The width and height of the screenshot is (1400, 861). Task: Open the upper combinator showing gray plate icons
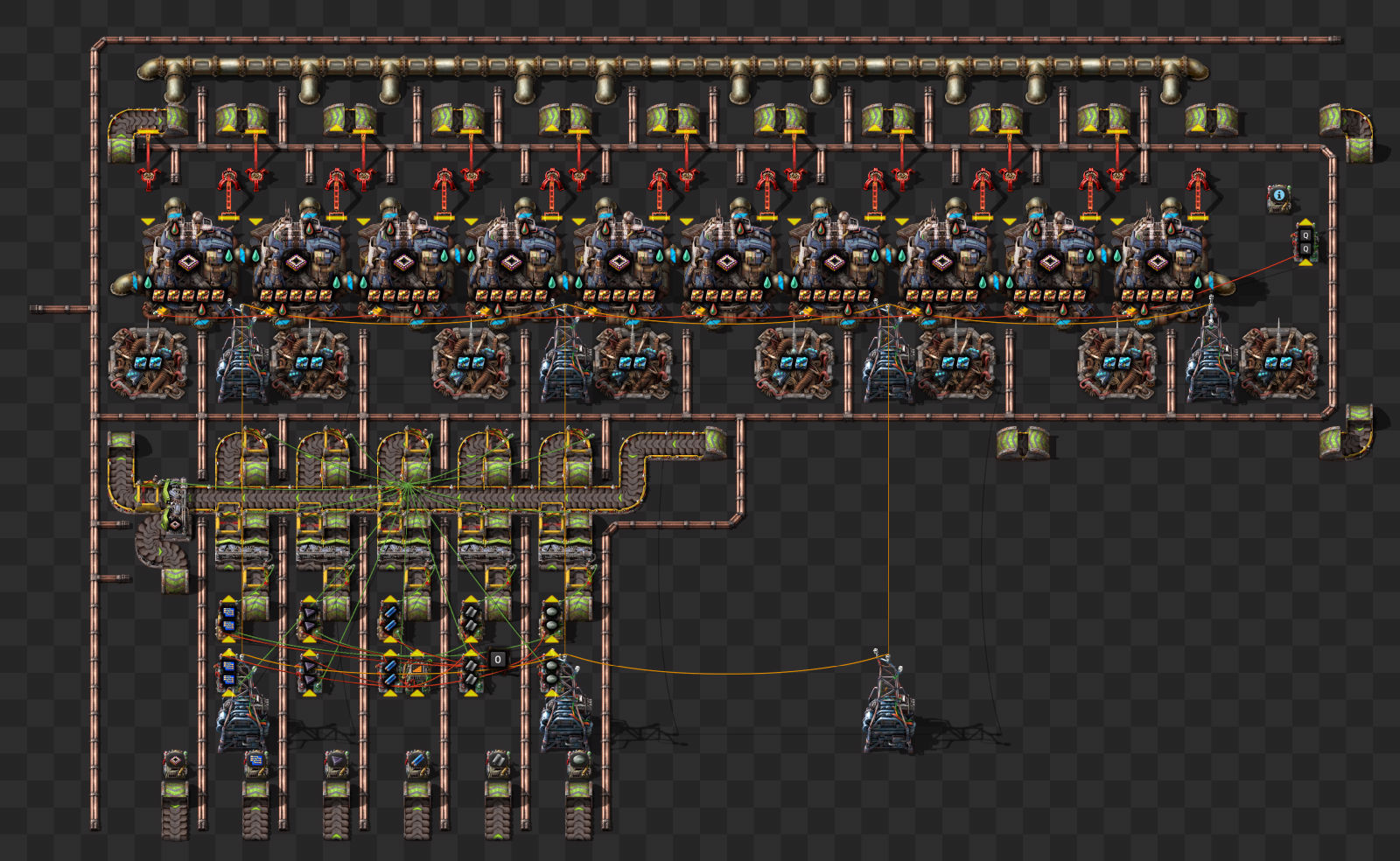click(471, 619)
